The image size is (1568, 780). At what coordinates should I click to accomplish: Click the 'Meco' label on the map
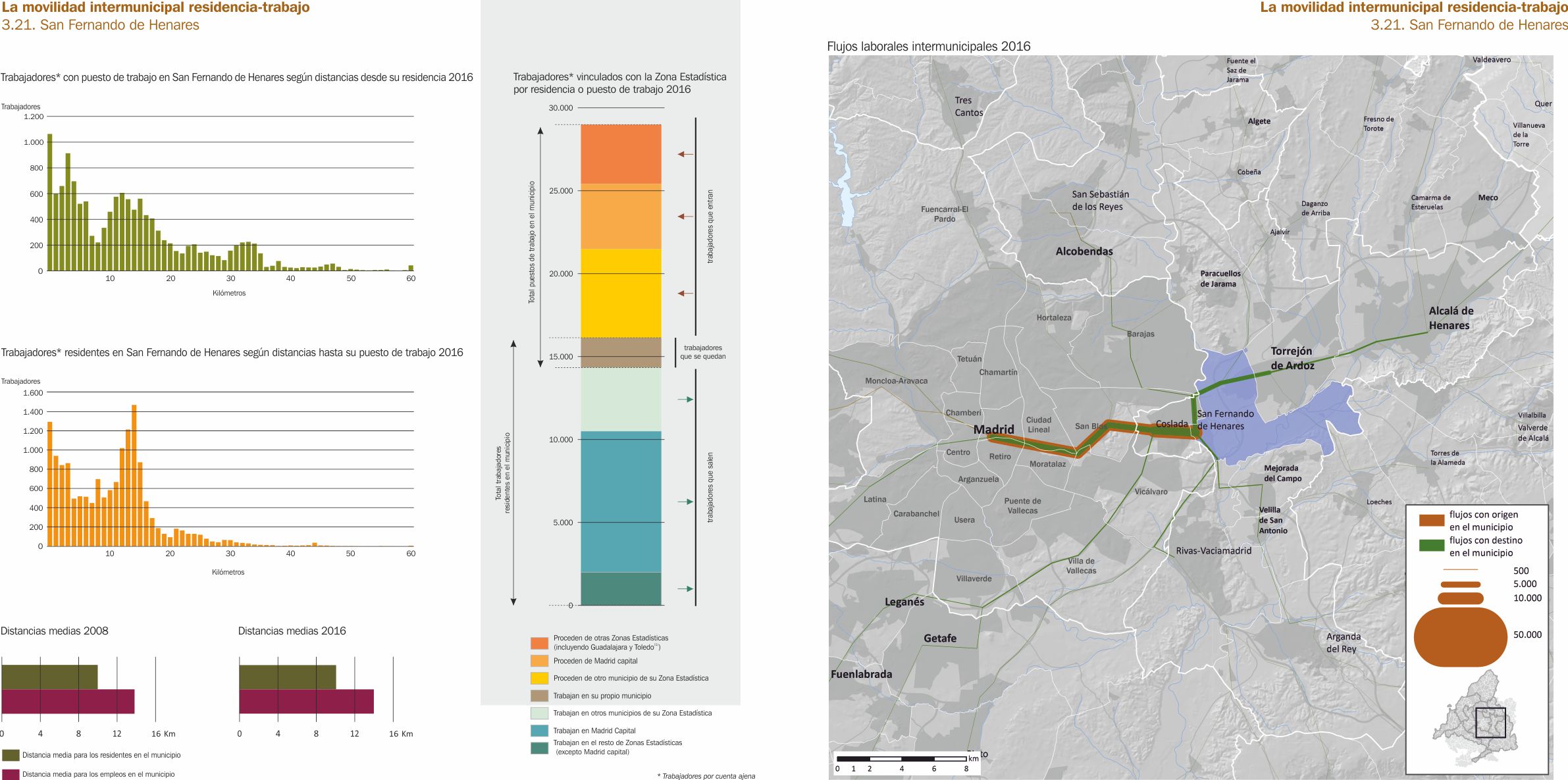pos(1488,197)
